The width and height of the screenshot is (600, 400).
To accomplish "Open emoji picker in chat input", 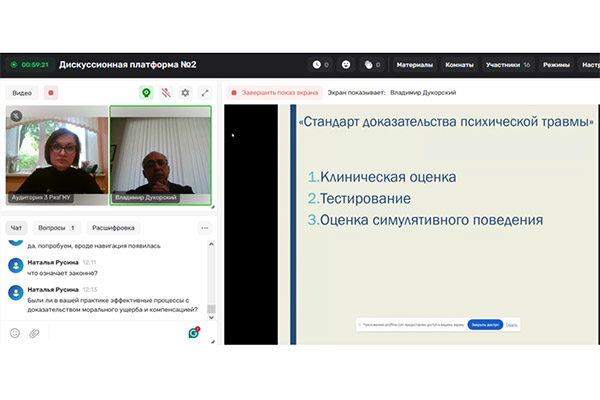I will (15, 333).
